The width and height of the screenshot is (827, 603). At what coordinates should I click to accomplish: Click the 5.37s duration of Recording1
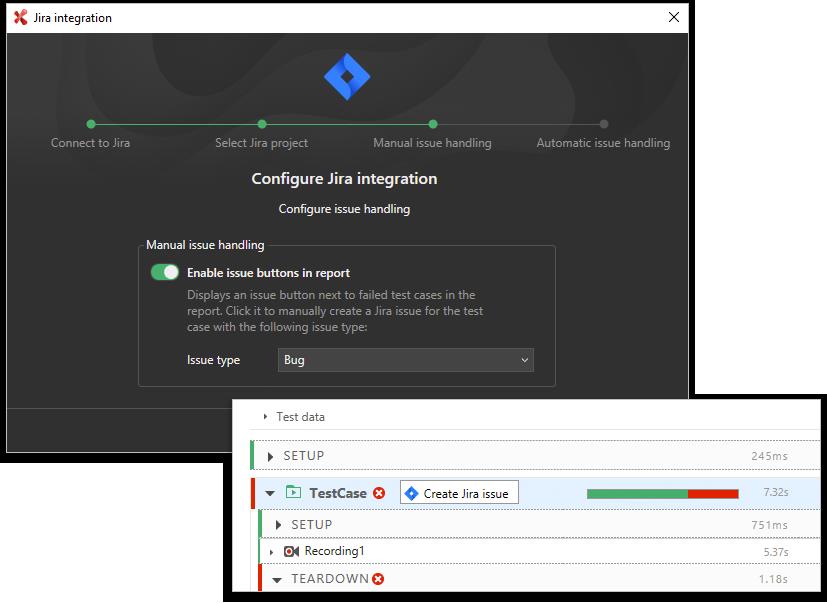(x=775, y=552)
